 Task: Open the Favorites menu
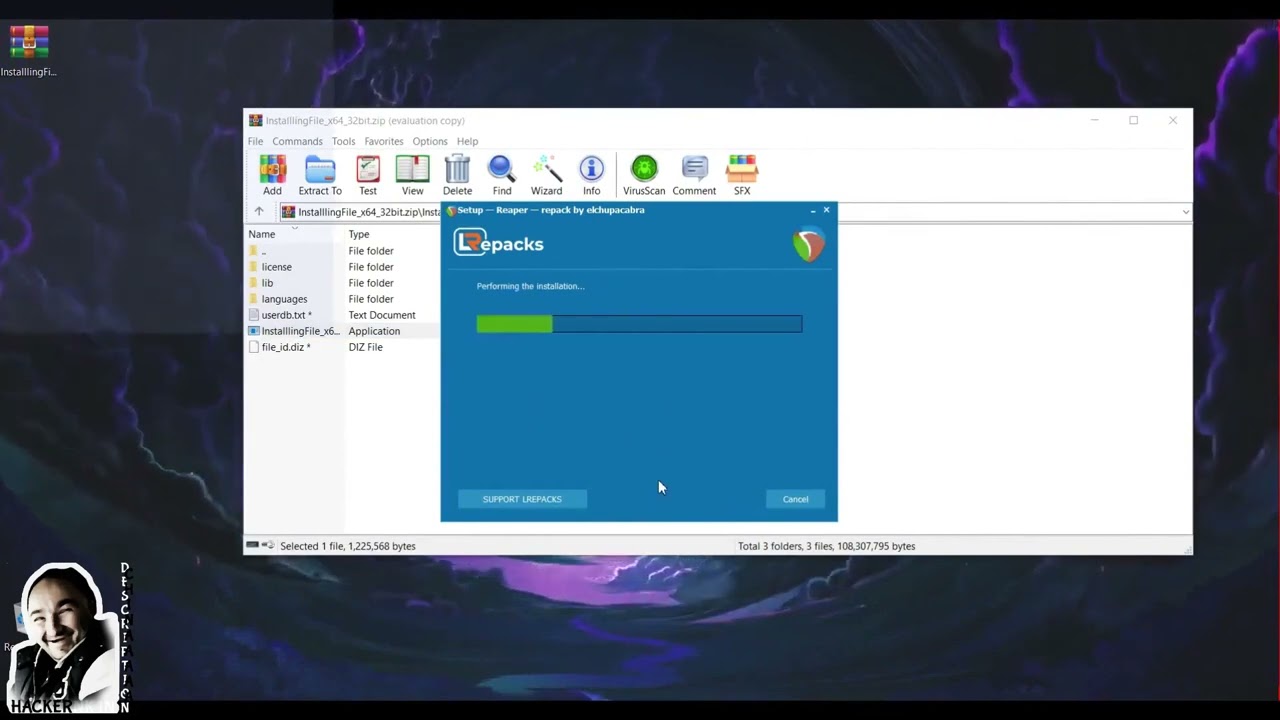click(x=383, y=141)
